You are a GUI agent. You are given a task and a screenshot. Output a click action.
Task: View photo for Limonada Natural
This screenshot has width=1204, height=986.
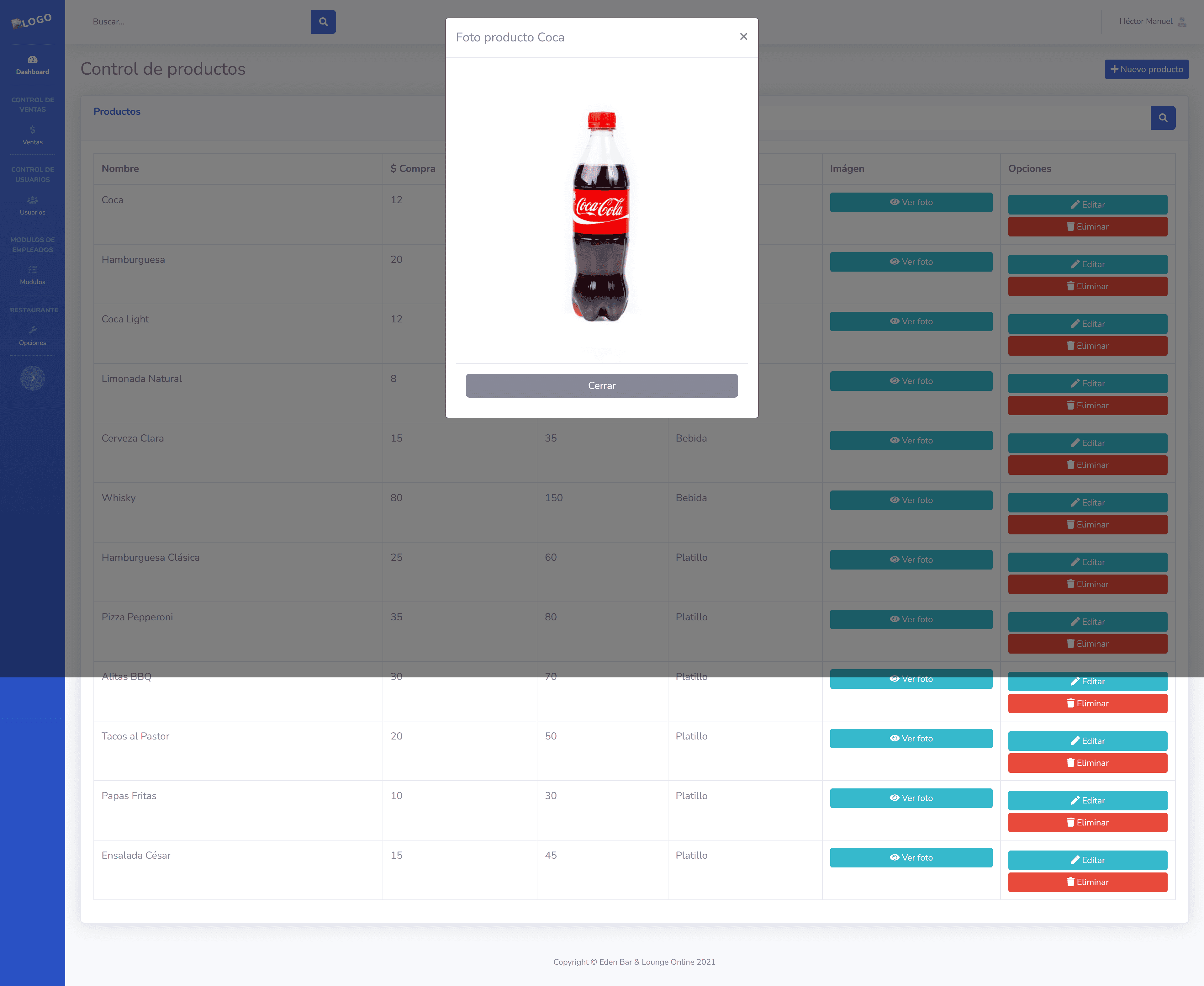(911, 381)
